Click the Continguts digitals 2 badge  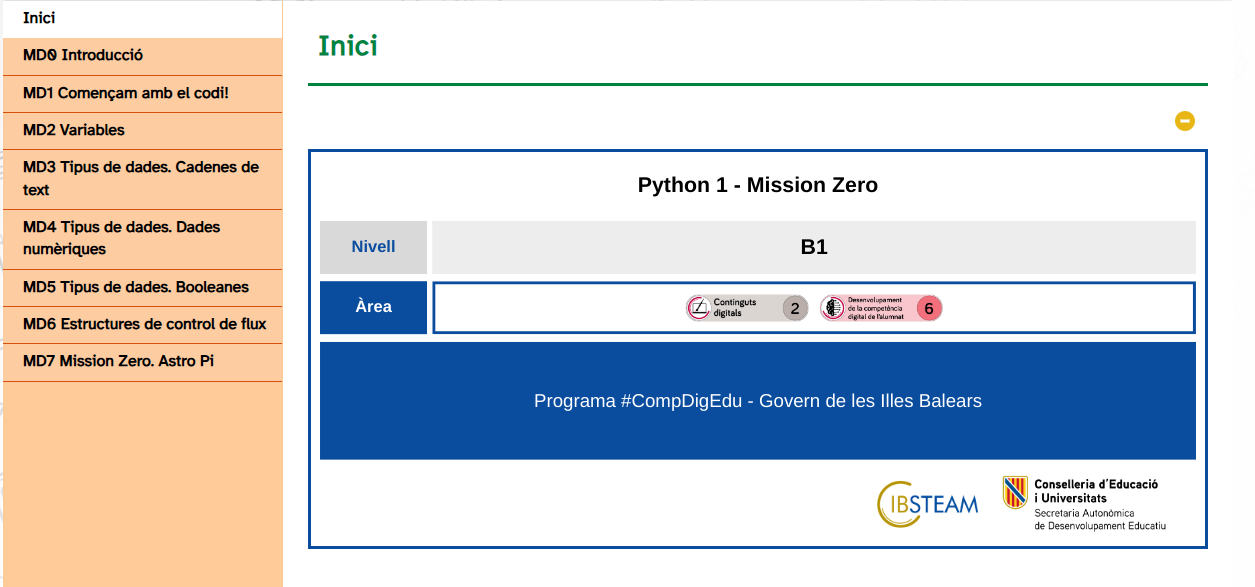click(747, 308)
